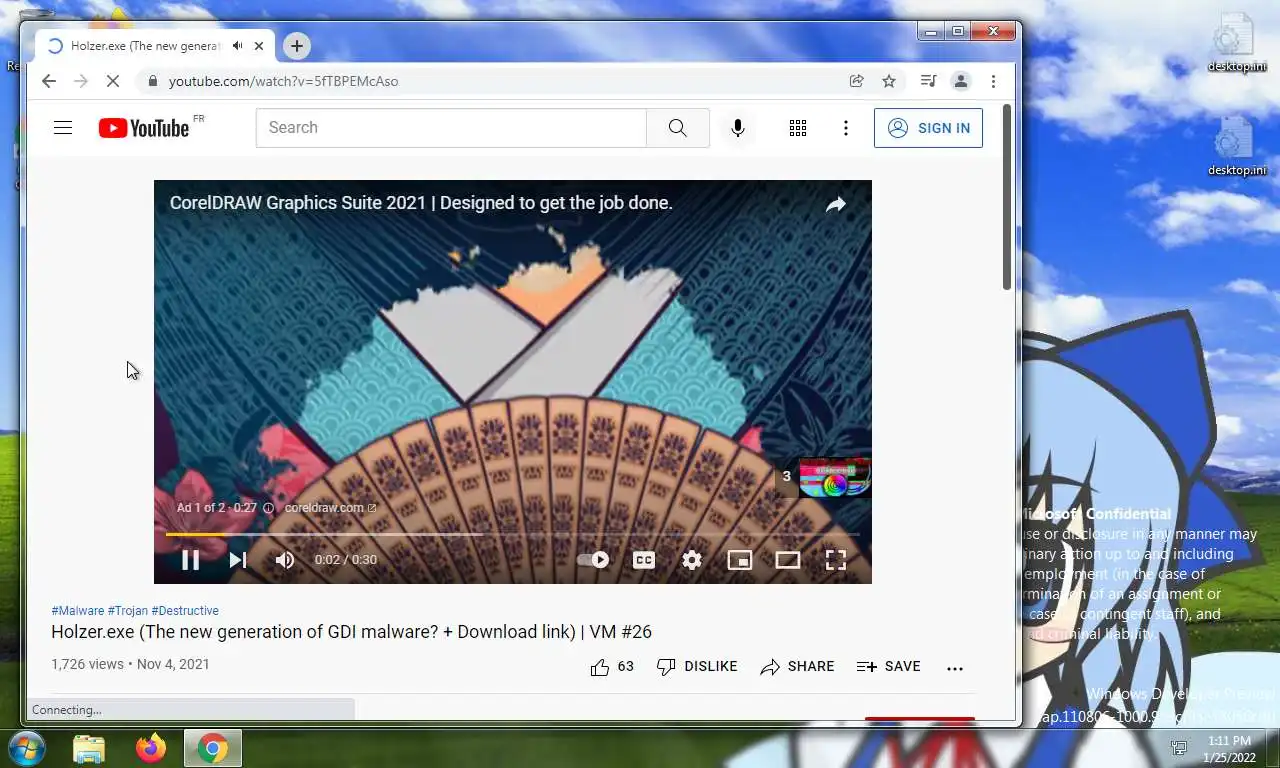Select the upper desktop.ini desktop icon
This screenshot has height=768, width=1280.
coord(1236,42)
